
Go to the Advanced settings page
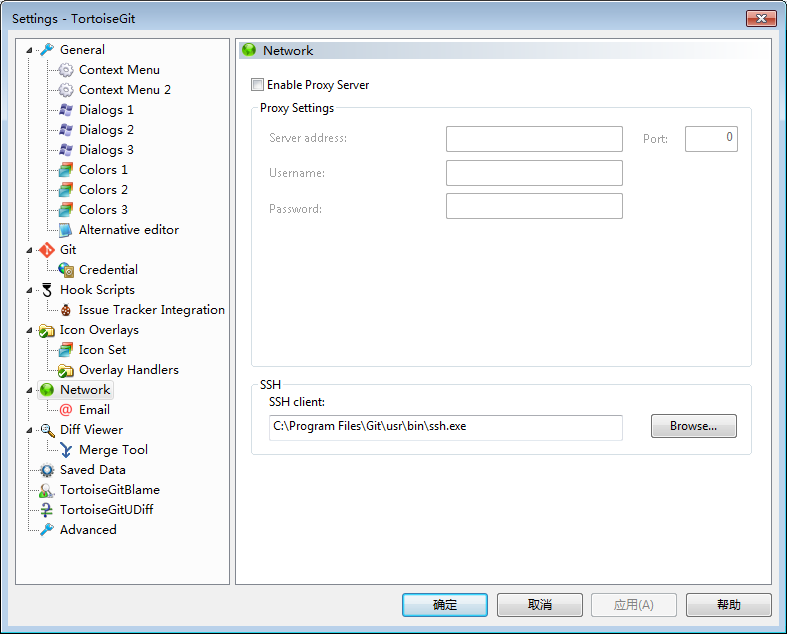coord(88,530)
